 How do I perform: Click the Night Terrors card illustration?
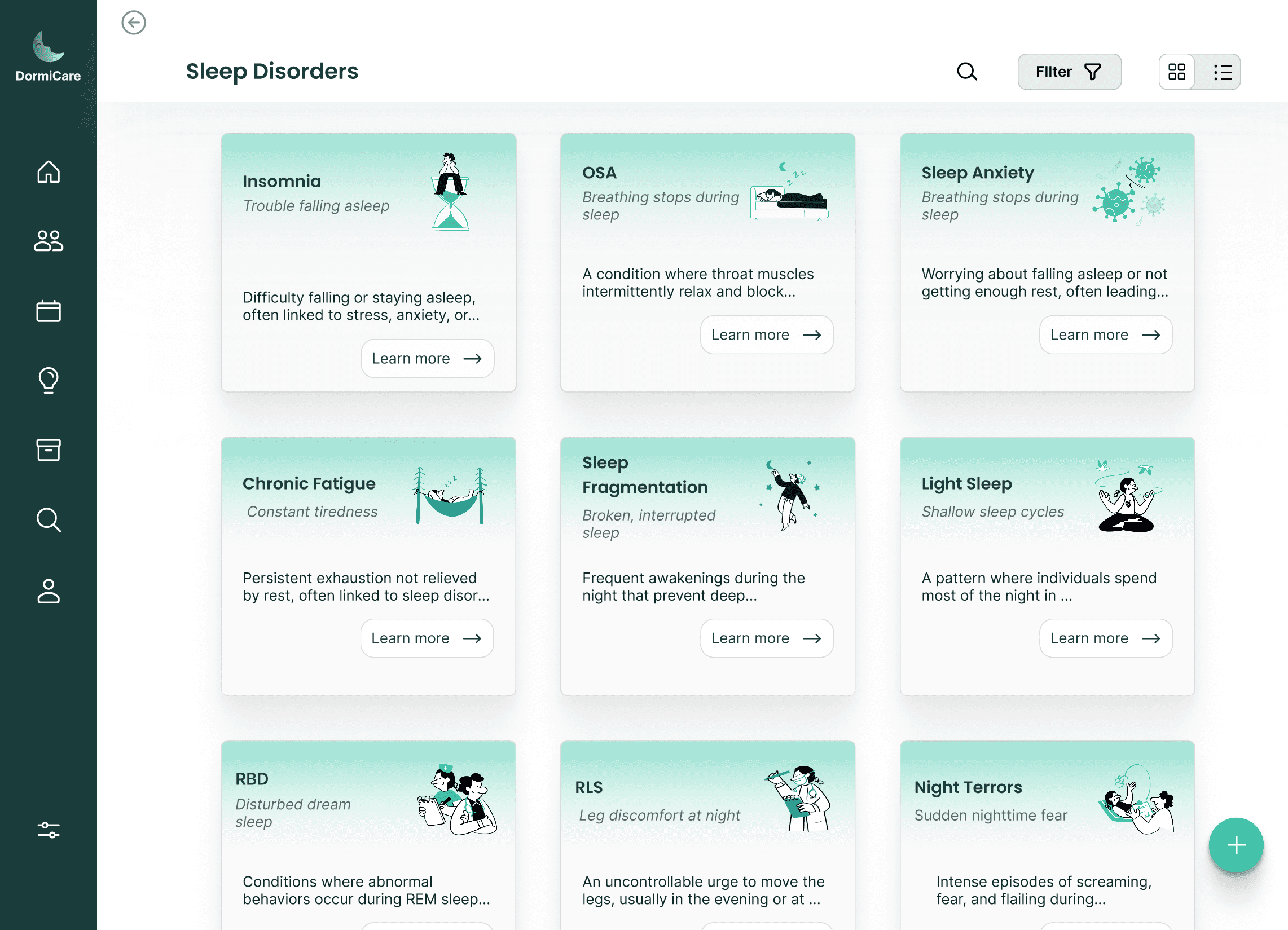coord(1135,799)
